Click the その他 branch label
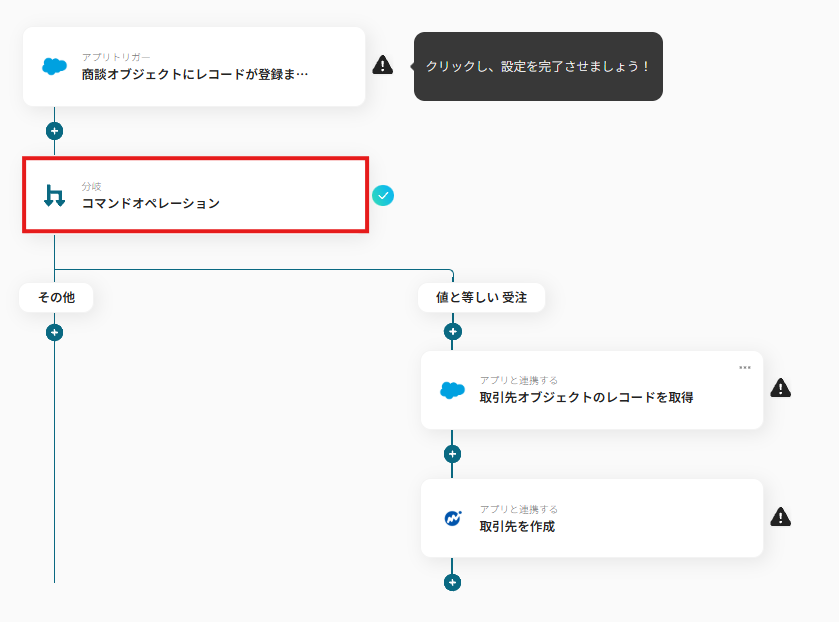This screenshot has height=622, width=839. click(x=56, y=297)
